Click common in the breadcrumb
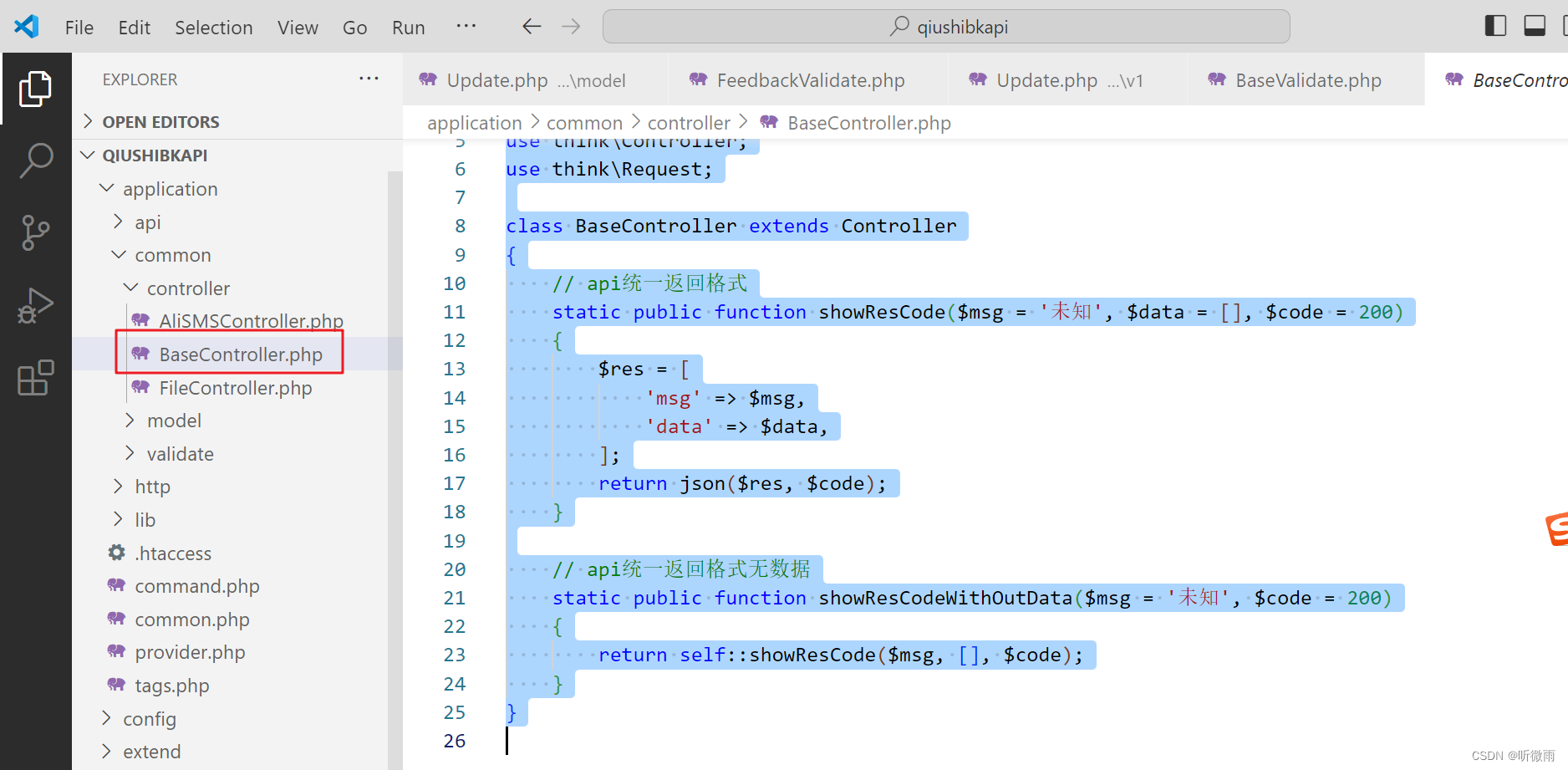Viewport: 1568px width, 770px height. [x=584, y=123]
